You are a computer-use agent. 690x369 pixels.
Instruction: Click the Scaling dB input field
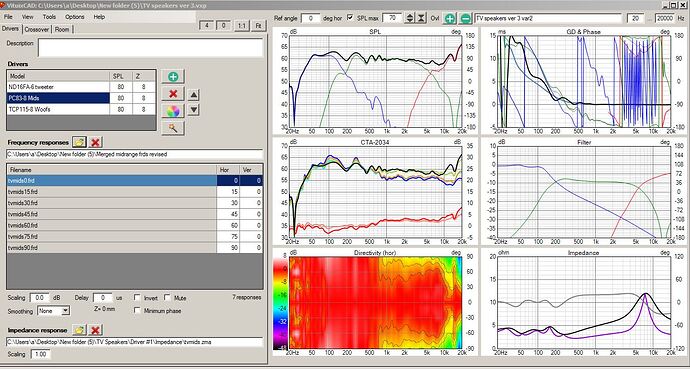[x=39, y=298]
